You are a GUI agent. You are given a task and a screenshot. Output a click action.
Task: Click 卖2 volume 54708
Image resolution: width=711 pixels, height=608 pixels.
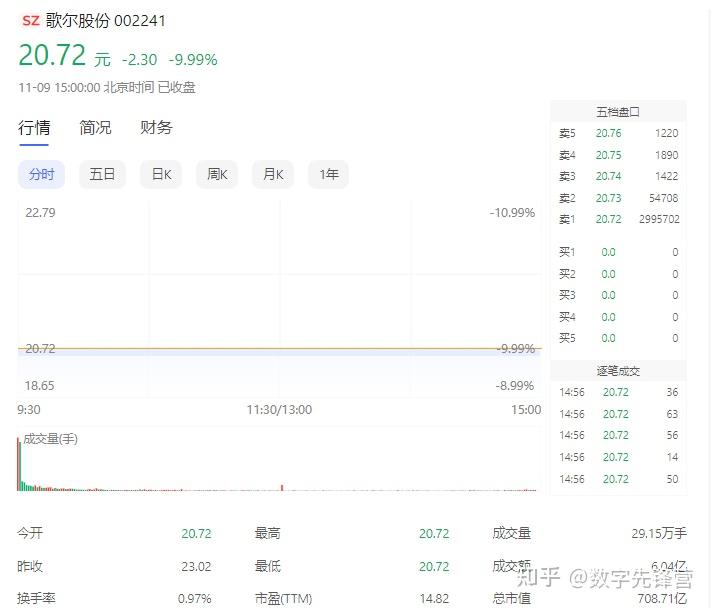[663, 198]
